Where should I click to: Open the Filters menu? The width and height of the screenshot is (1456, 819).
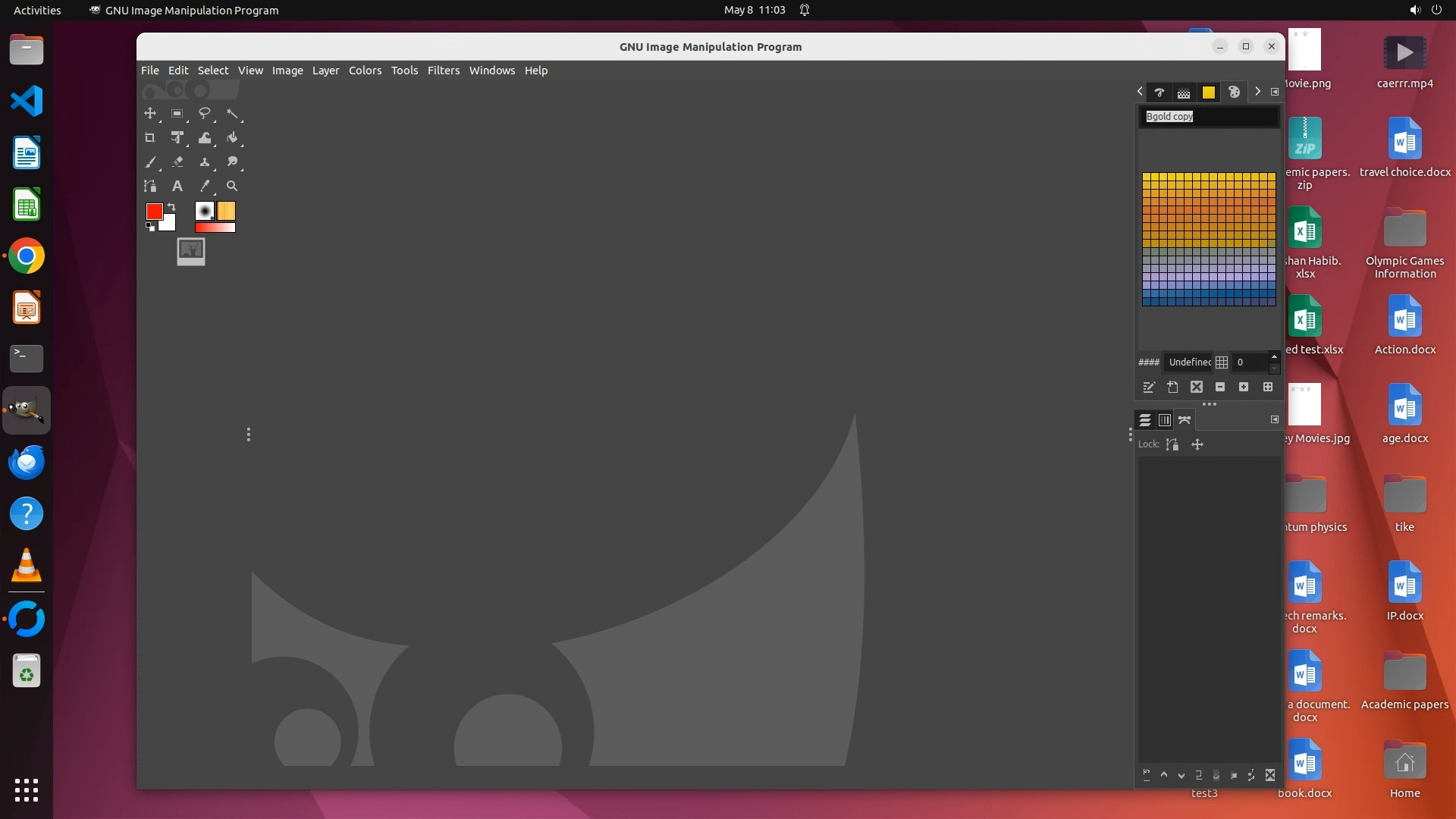[443, 71]
